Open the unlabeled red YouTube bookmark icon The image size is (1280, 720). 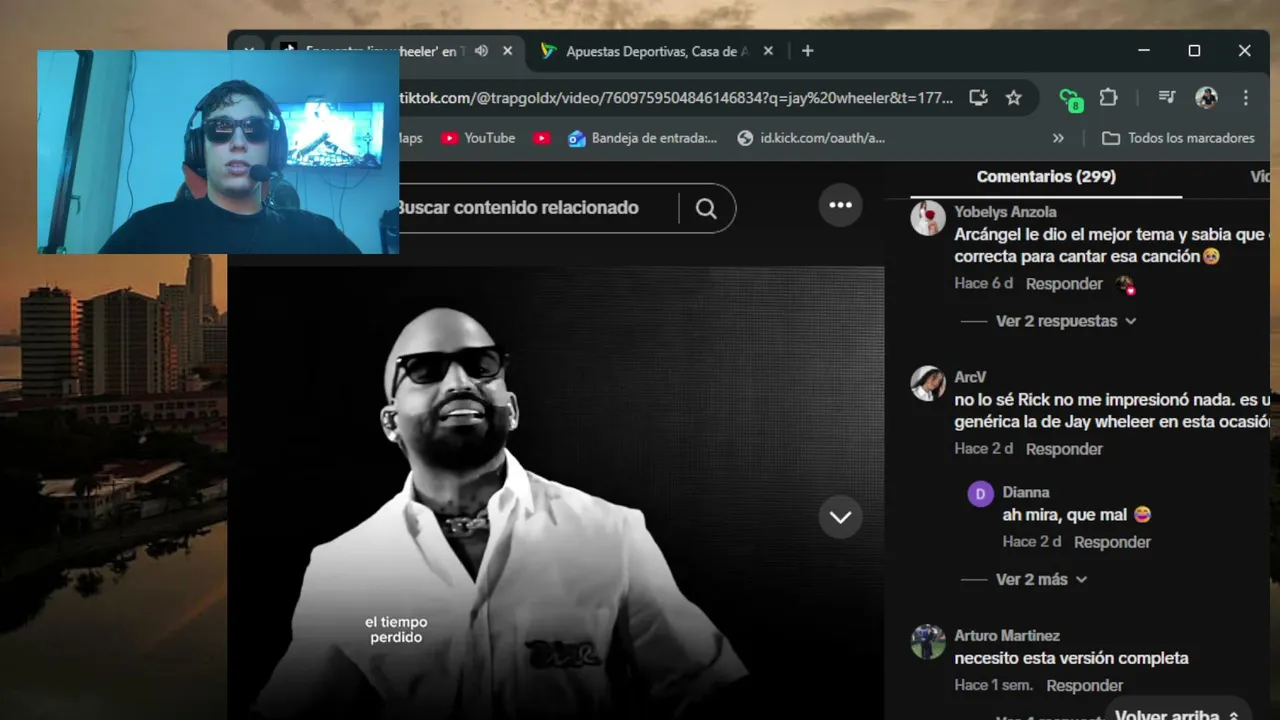541,138
